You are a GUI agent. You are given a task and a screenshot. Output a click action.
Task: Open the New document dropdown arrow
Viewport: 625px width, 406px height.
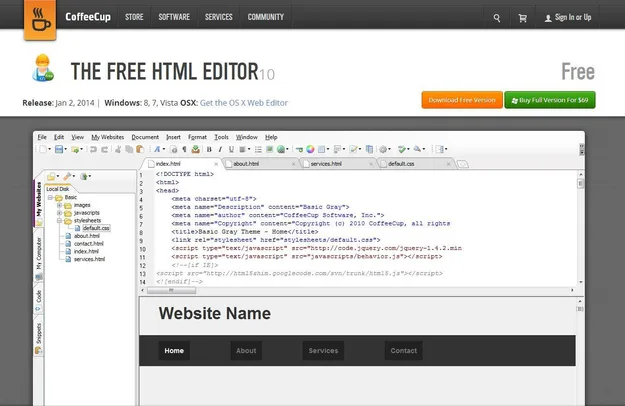tap(49, 149)
